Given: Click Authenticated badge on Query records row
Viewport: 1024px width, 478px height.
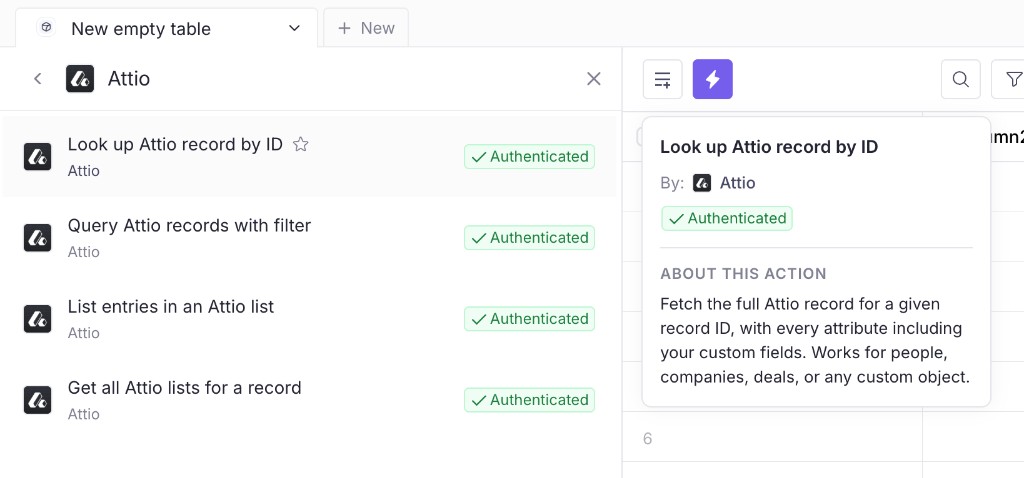Looking at the screenshot, I should click(530, 238).
